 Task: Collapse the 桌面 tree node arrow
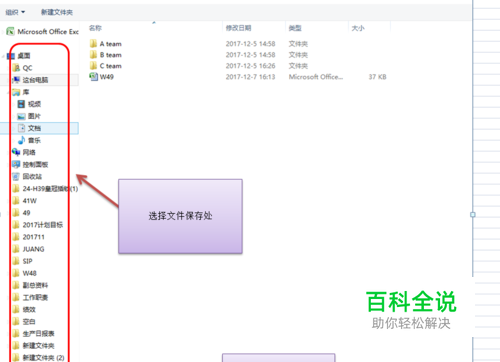coord(3,56)
